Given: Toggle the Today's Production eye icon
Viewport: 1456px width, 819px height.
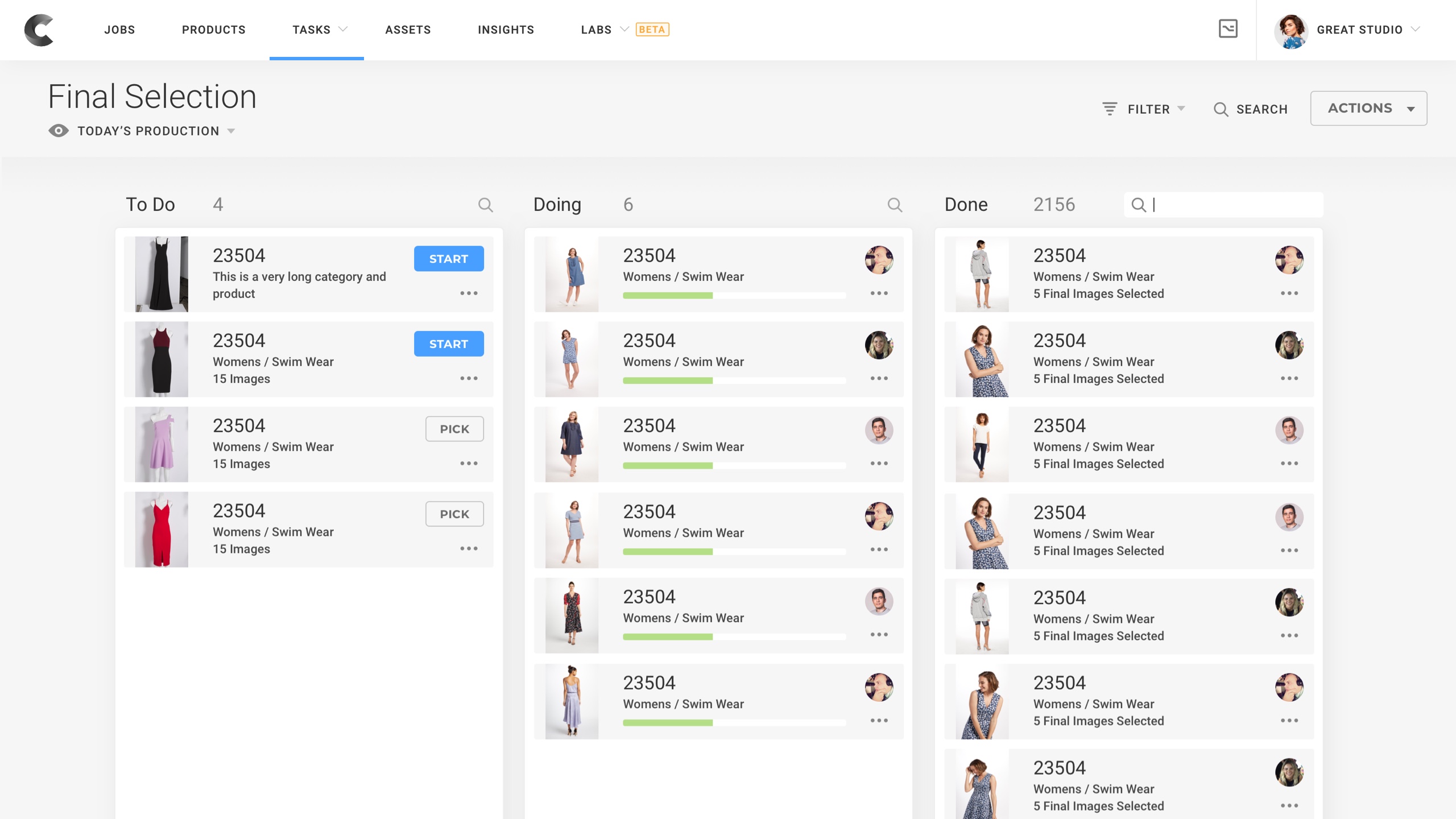Looking at the screenshot, I should pyautogui.click(x=59, y=131).
